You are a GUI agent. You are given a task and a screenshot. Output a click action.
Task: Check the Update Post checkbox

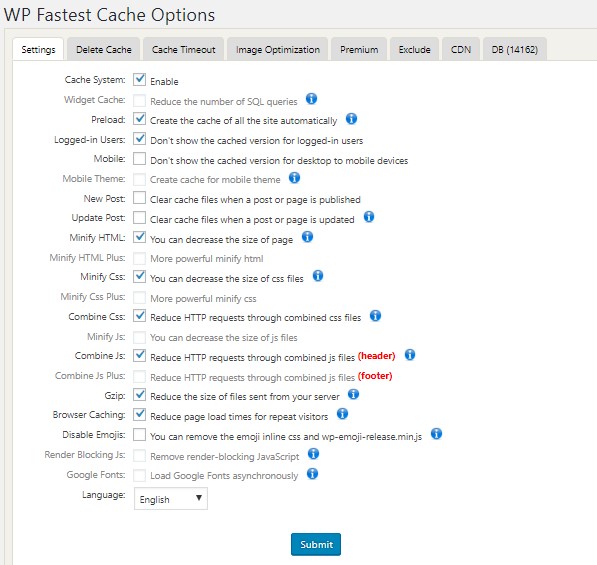tap(139, 218)
